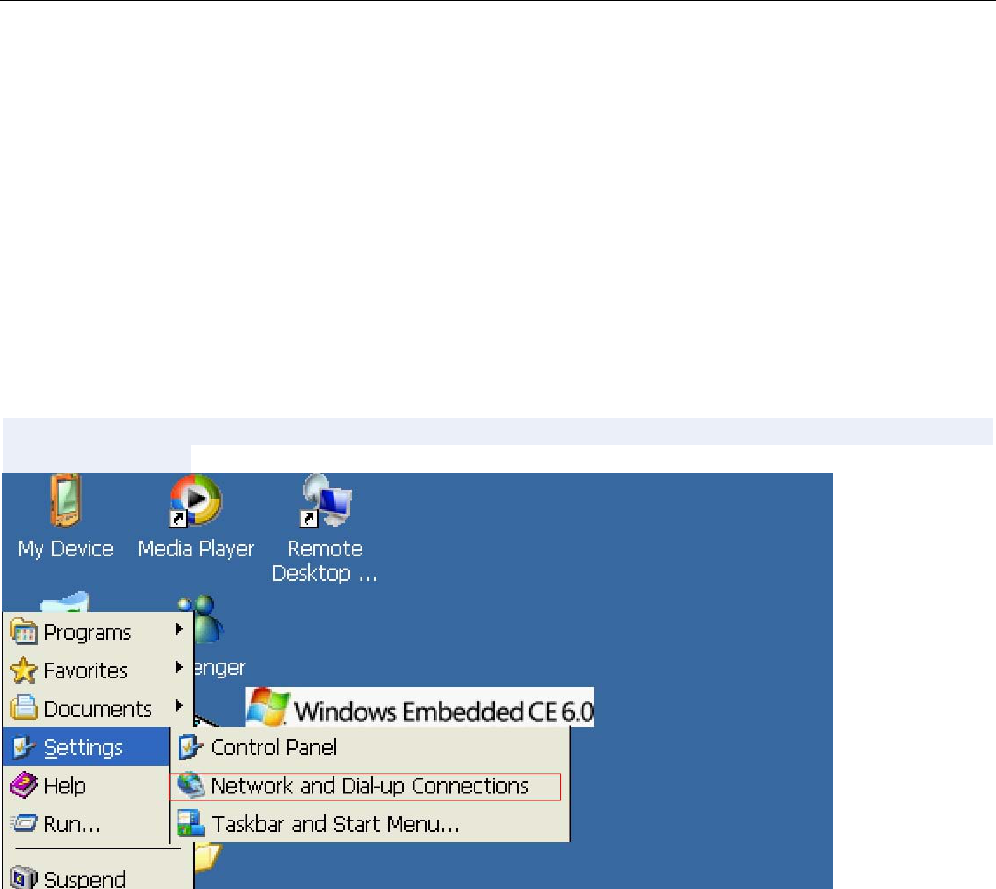
Task: Click the Run icon
Action: pyautogui.click(x=24, y=824)
